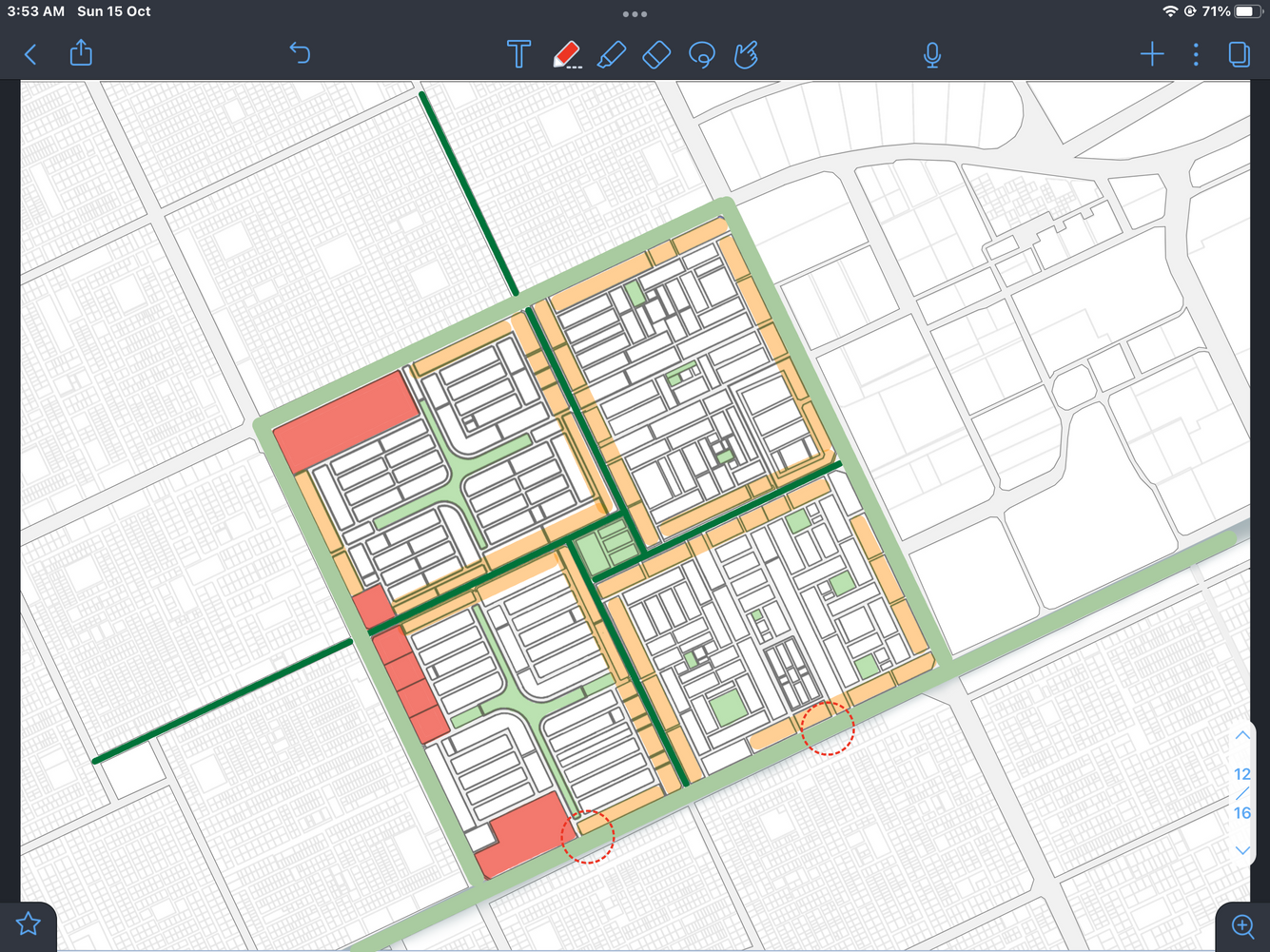
Task: Select the Highlighter tool
Action: tap(611, 54)
